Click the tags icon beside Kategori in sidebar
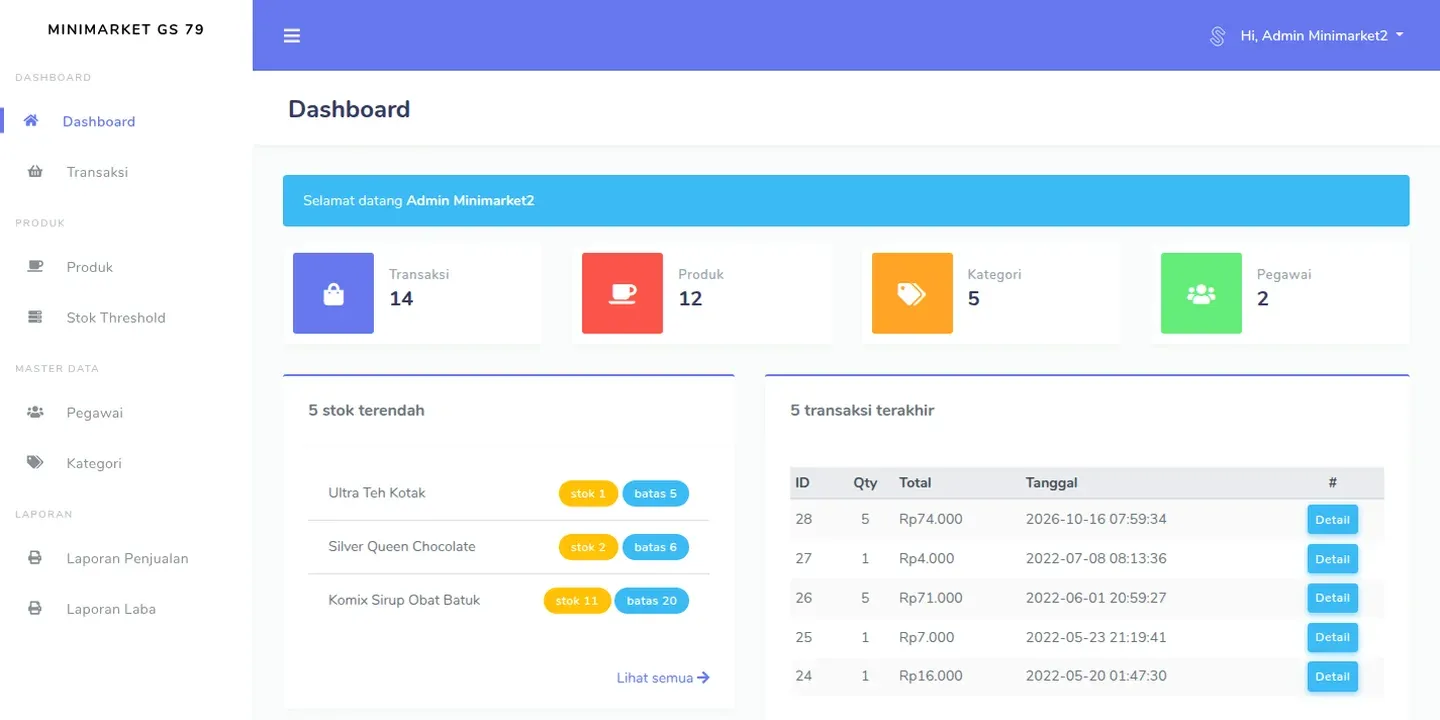1440x720 pixels. (x=35, y=463)
